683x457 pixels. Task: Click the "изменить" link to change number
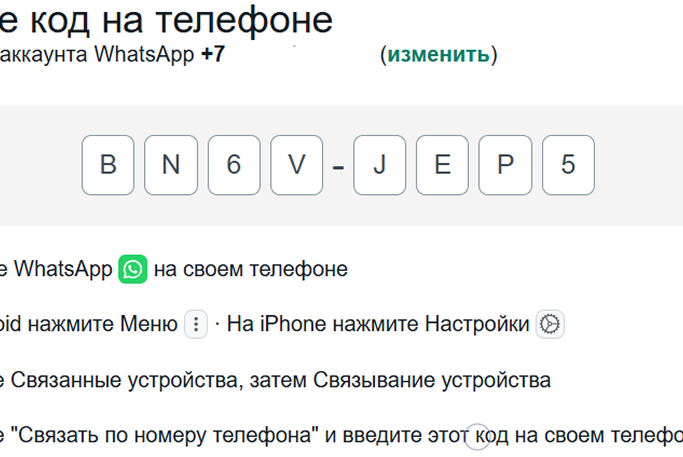click(x=439, y=54)
